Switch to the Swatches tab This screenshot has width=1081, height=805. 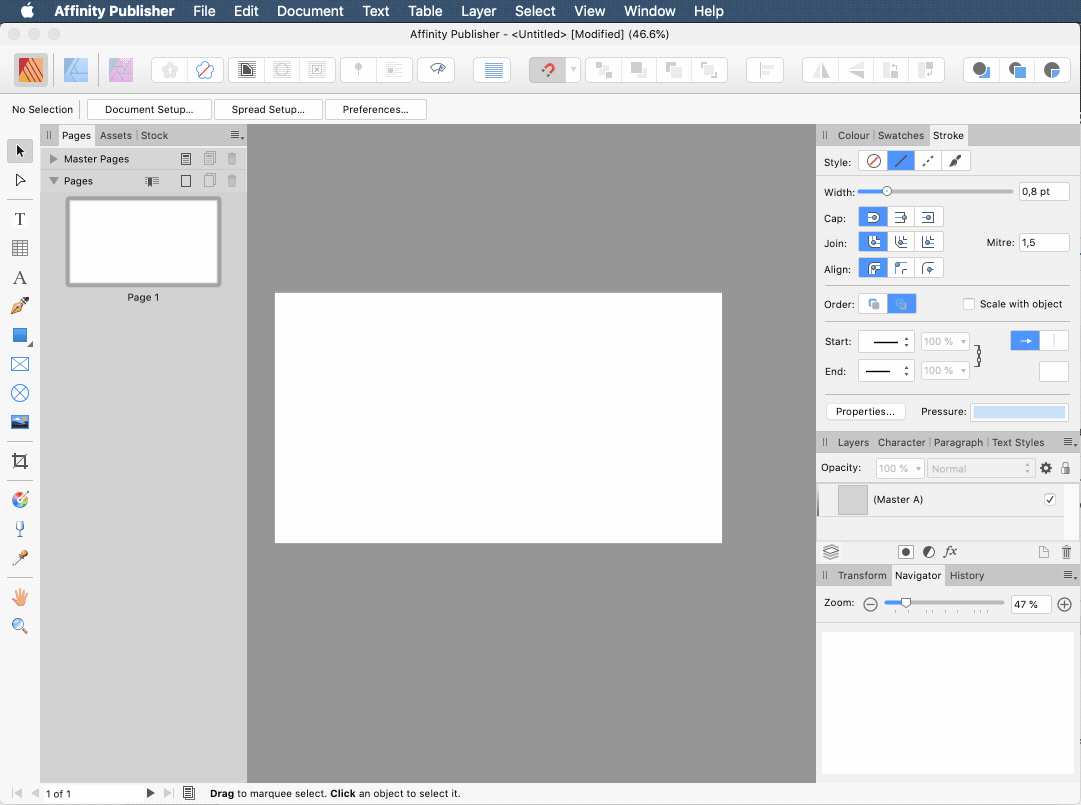coord(900,135)
